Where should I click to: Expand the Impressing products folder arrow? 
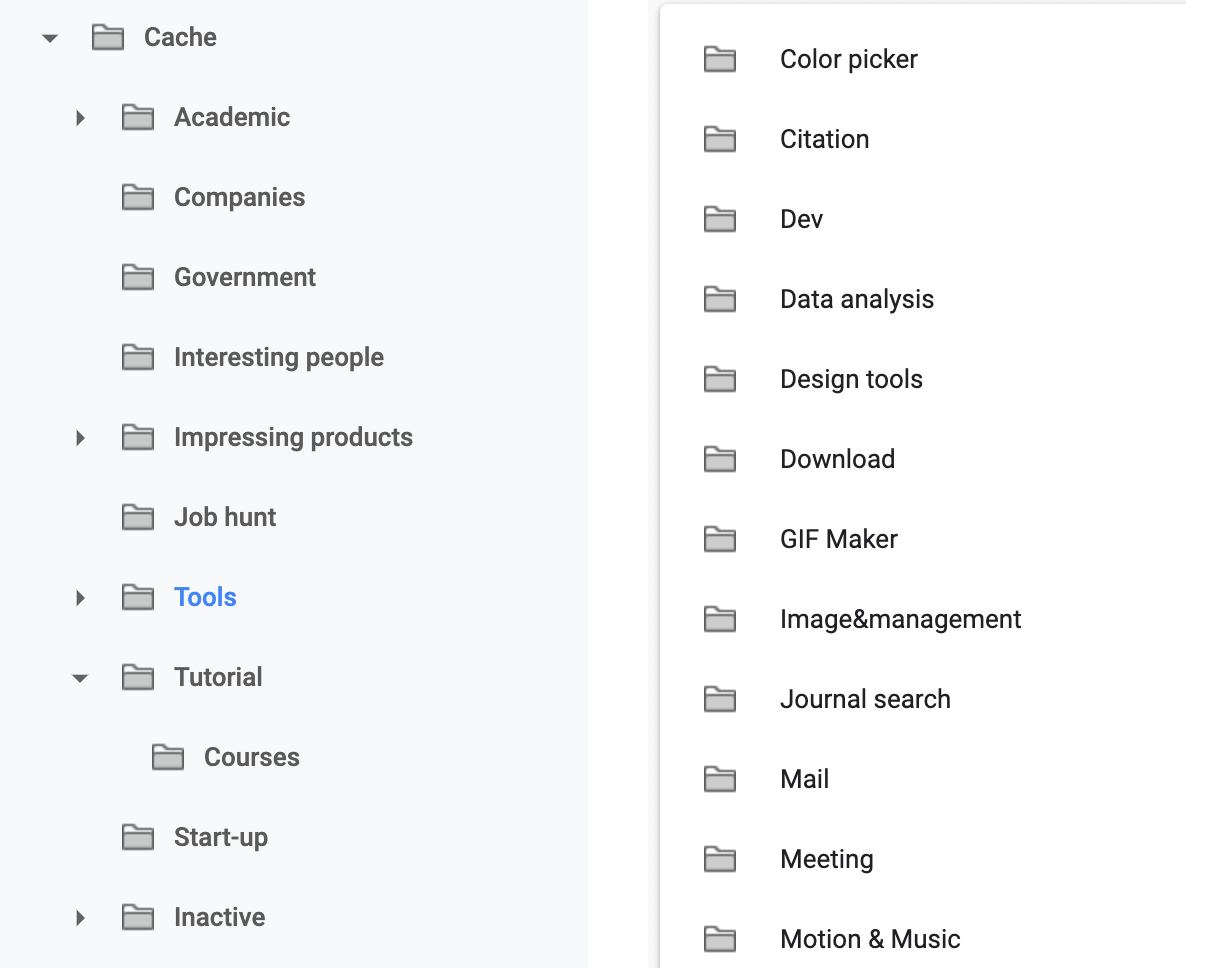(x=80, y=438)
